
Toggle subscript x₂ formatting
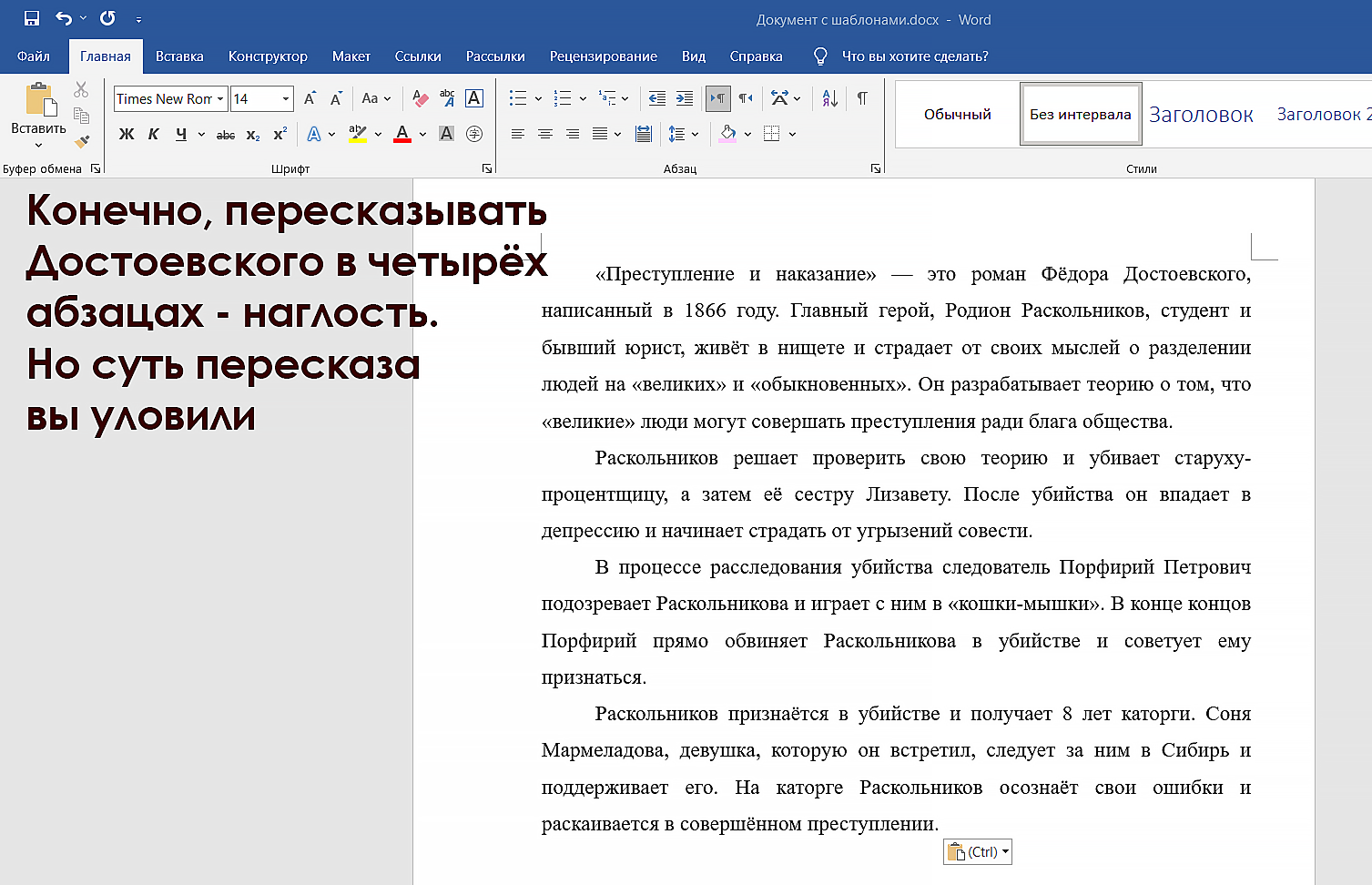(253, 135)
